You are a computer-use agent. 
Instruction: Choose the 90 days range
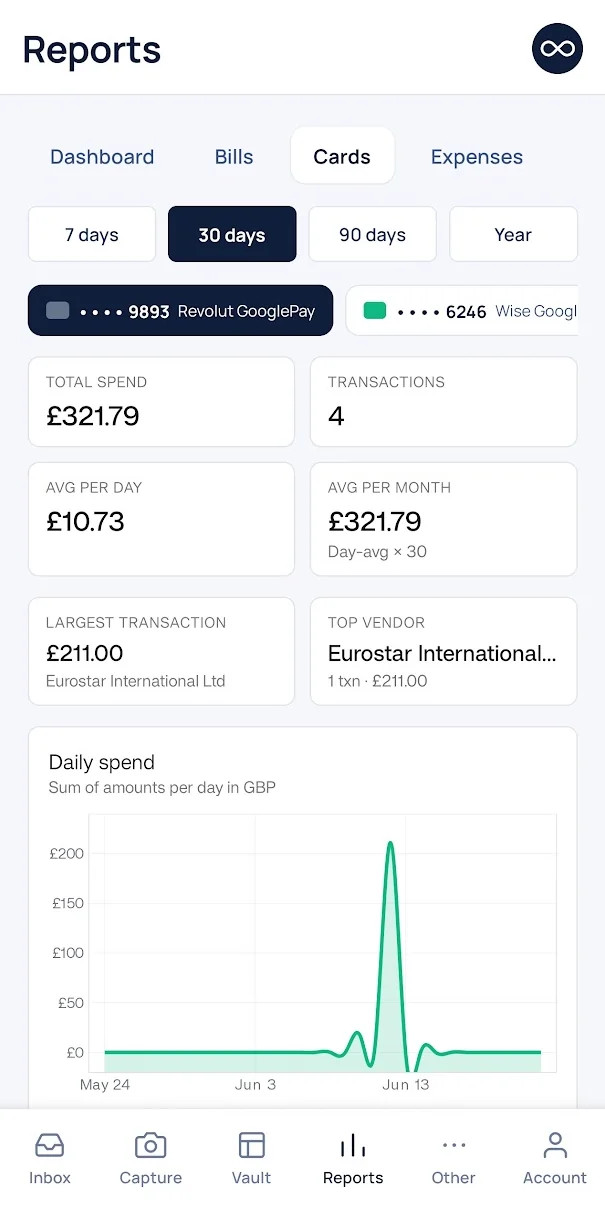[x=372, y=234]
